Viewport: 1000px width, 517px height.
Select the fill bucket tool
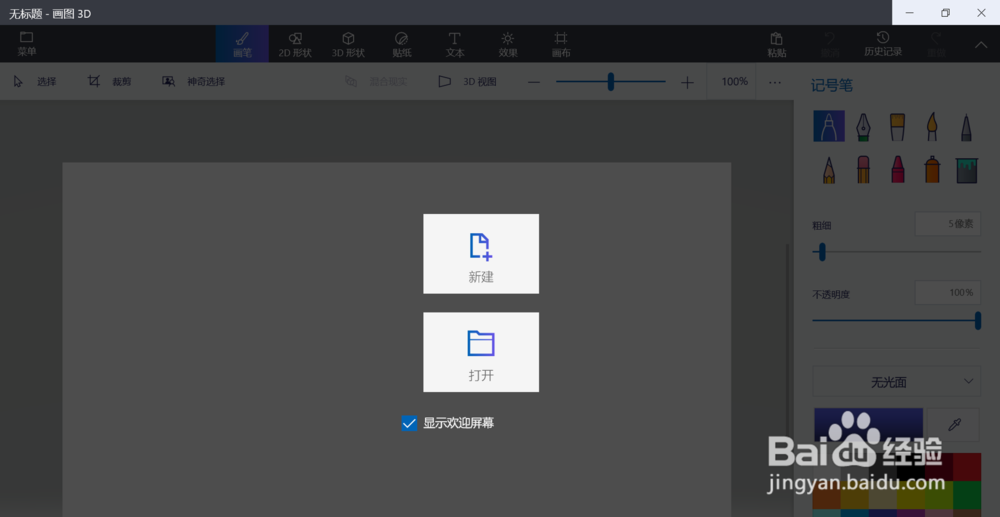tap(967, 170)
